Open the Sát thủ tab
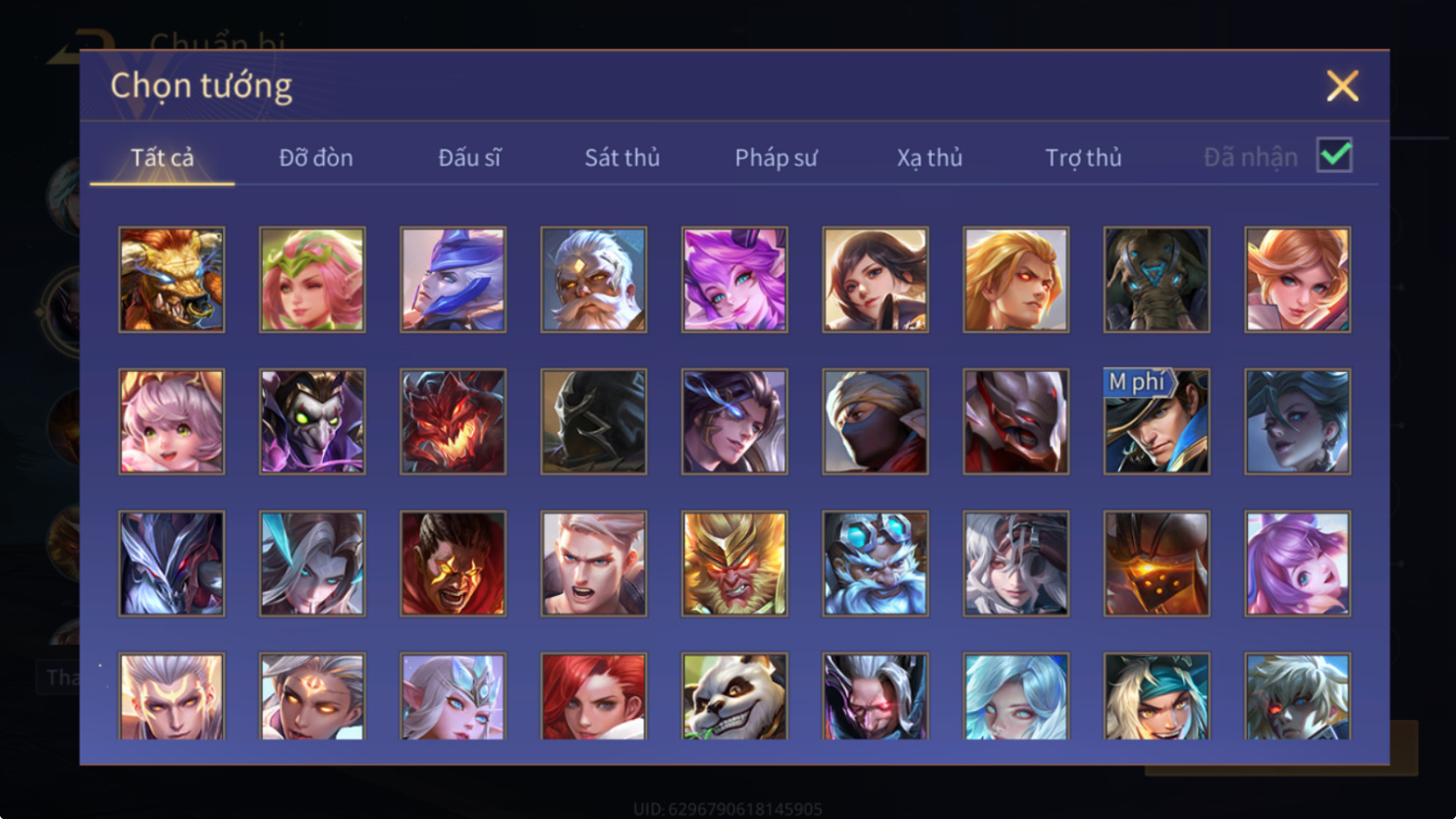Image resolution: width=1456 pixels, height=819 pixels. tap(622, 157)
